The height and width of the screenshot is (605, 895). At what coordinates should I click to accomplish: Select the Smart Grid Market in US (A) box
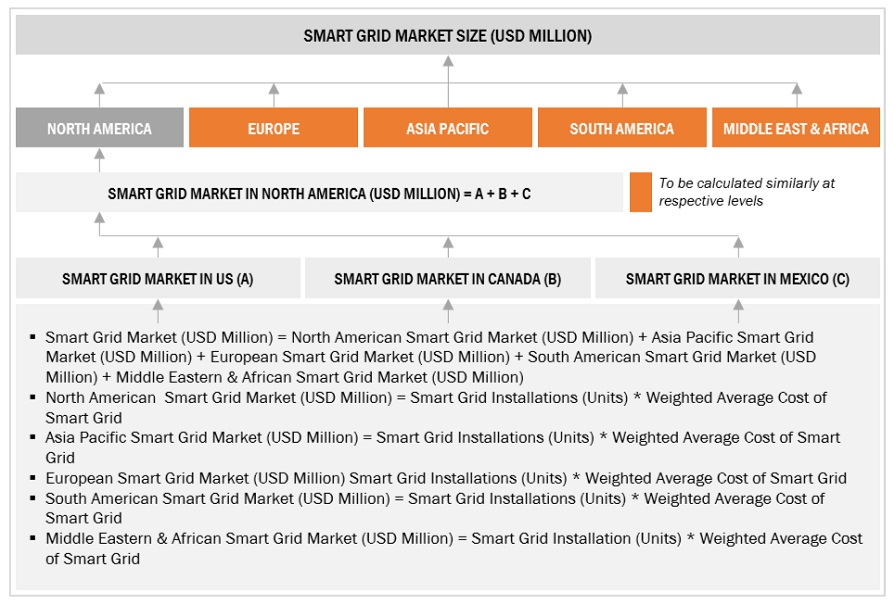[157, 279]
